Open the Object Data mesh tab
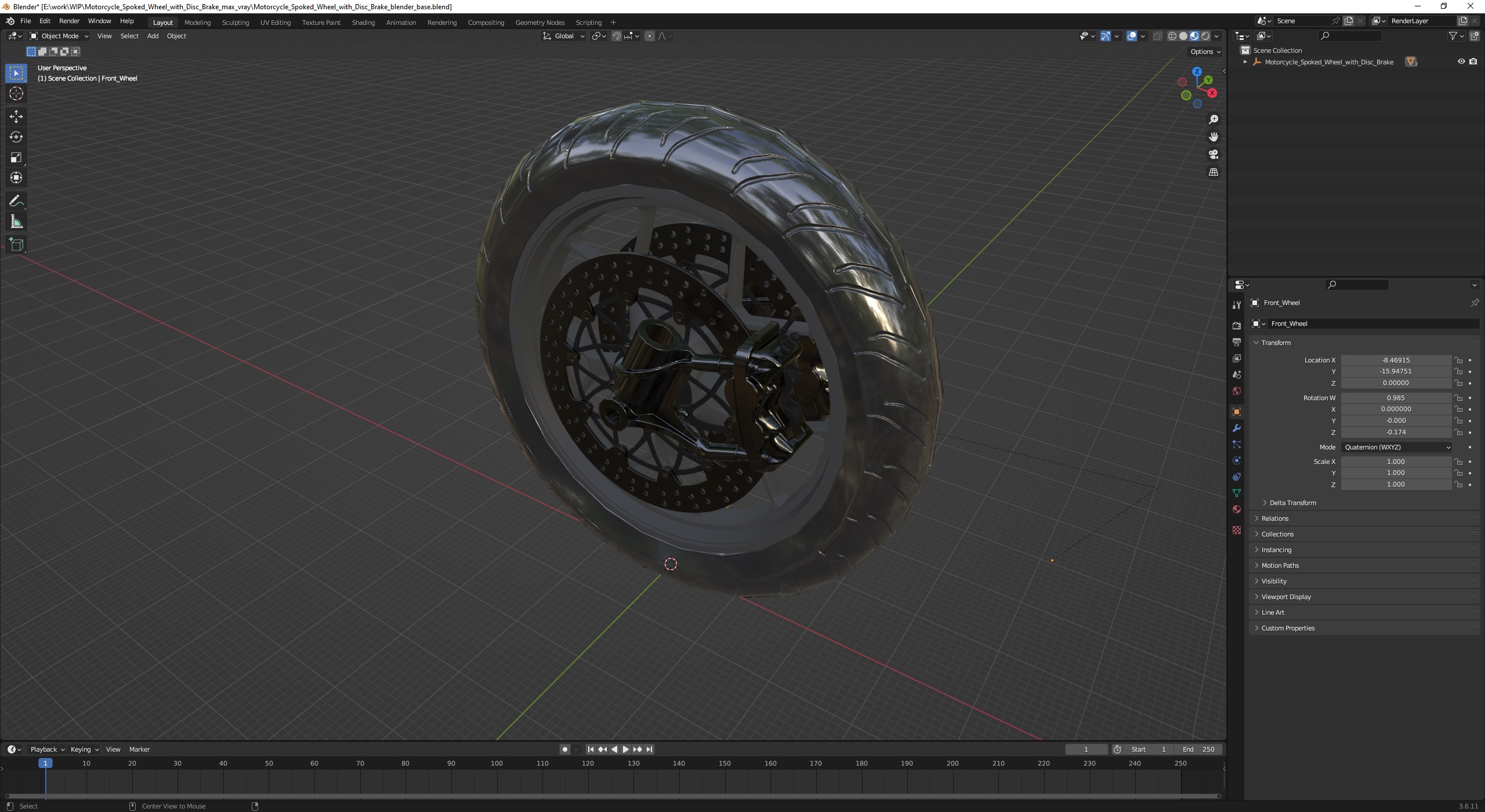The image size is (1485, 812). pos(1237,493)
